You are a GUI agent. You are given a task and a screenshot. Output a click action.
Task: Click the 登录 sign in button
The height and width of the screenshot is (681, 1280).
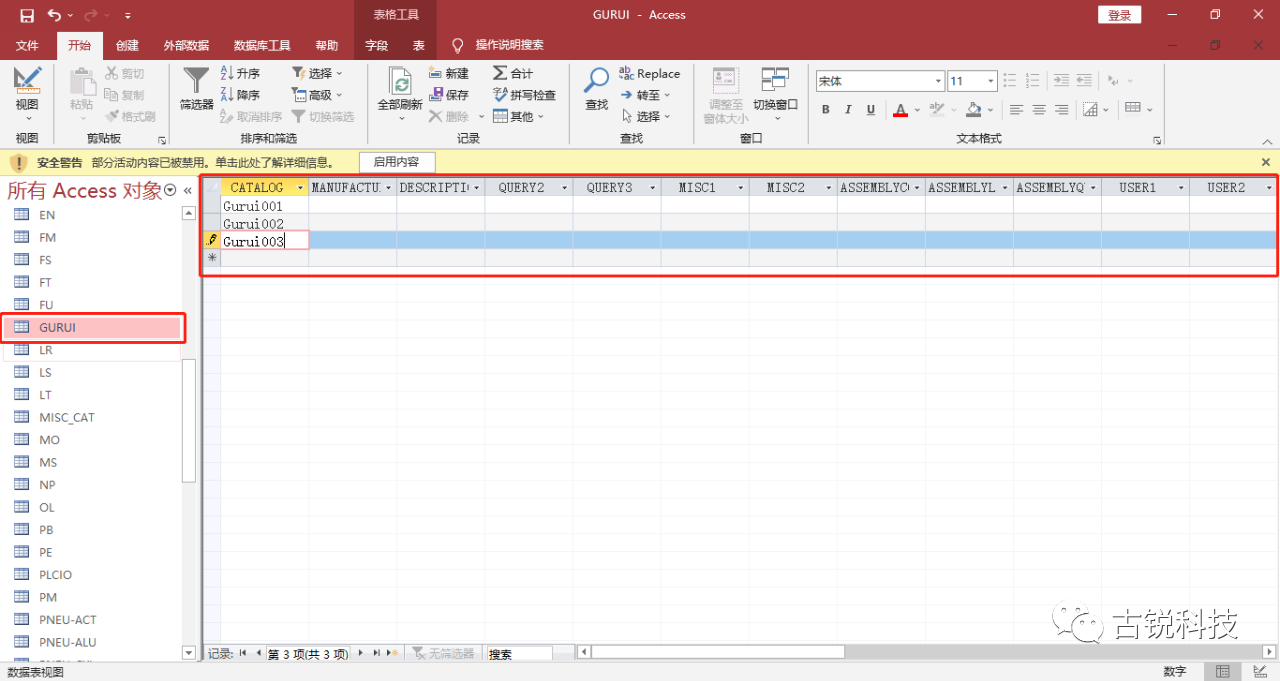(1120, 15)
